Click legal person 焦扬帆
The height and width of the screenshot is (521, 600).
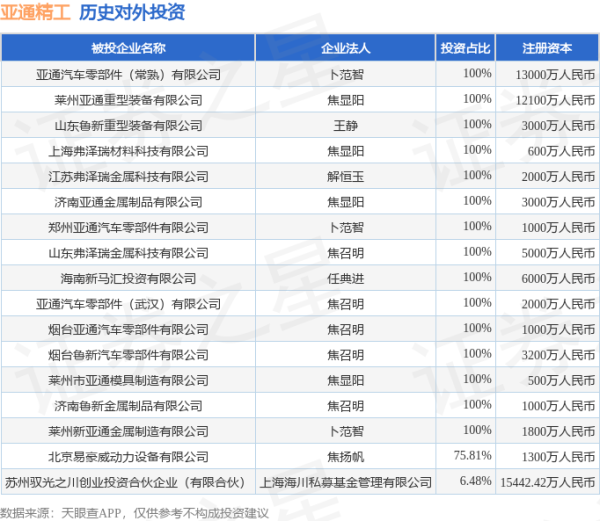[x=345, y=456]
